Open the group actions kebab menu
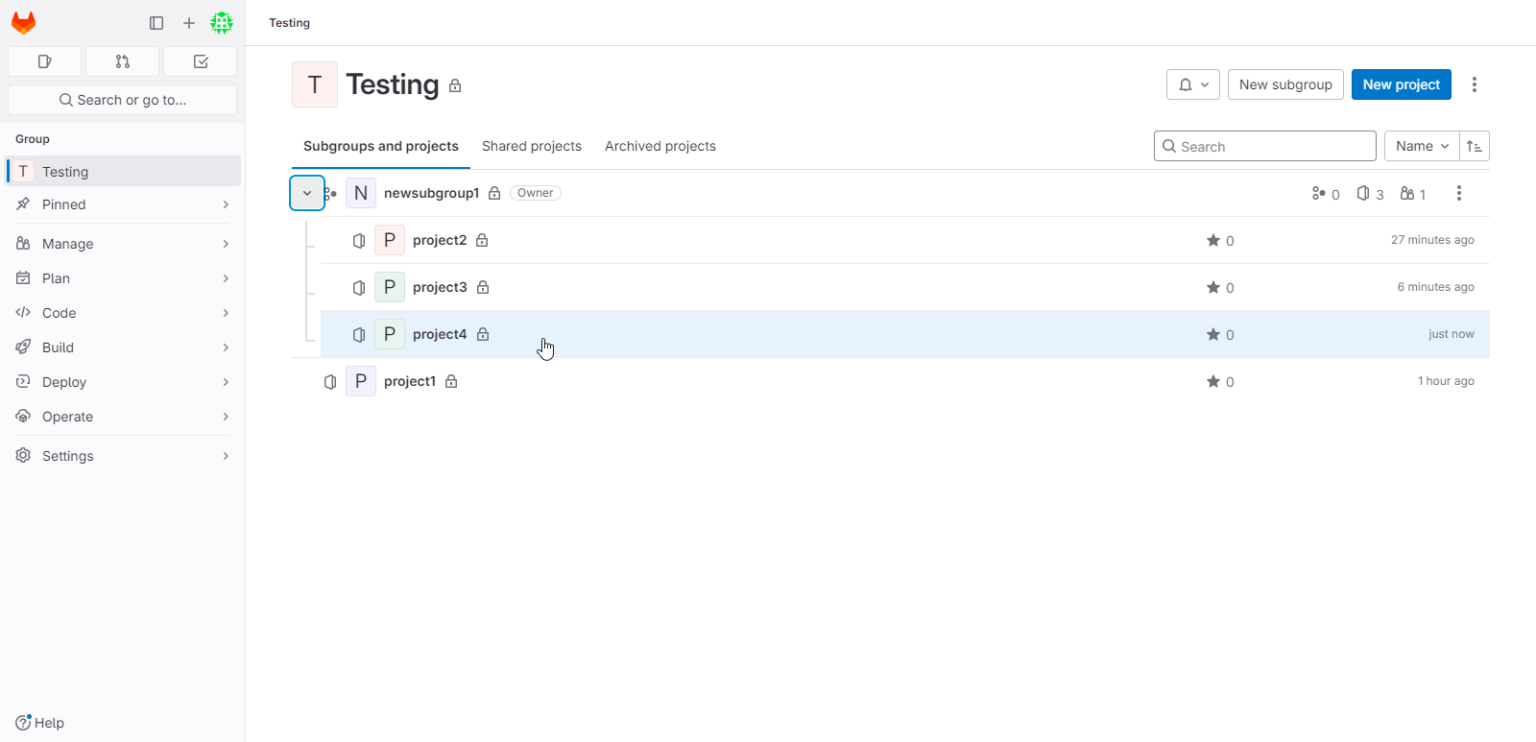Image resolution: width=1536 pixels, height=742 pixels. click(x=1474, y=84)
